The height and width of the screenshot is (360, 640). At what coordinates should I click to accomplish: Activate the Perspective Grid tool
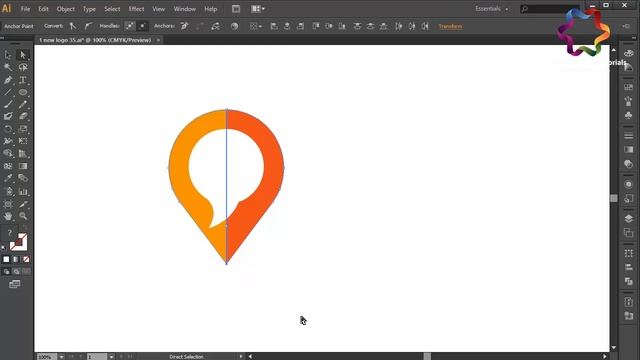[23, 154]
